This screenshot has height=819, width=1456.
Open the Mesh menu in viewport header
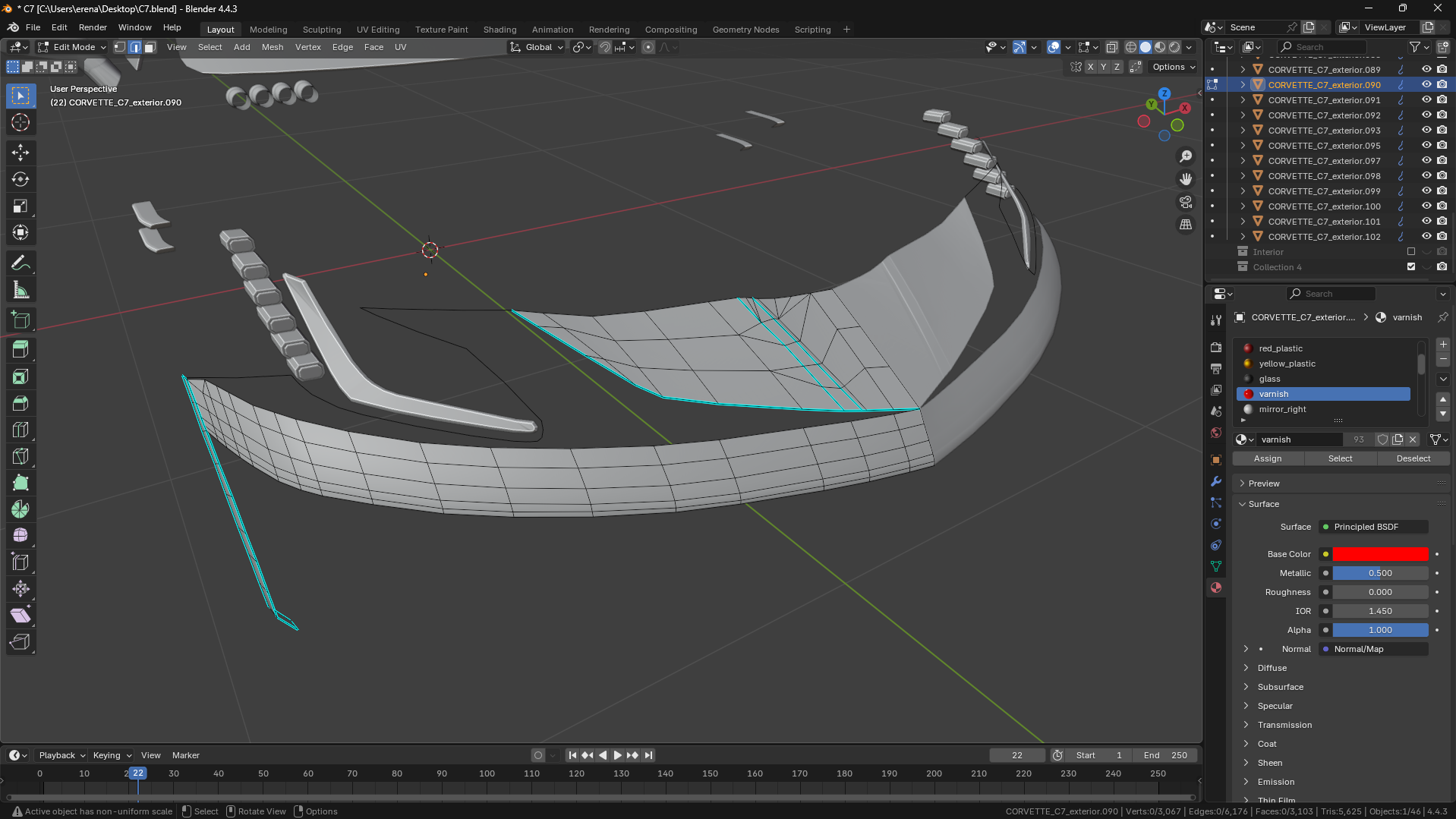[273, 47]
